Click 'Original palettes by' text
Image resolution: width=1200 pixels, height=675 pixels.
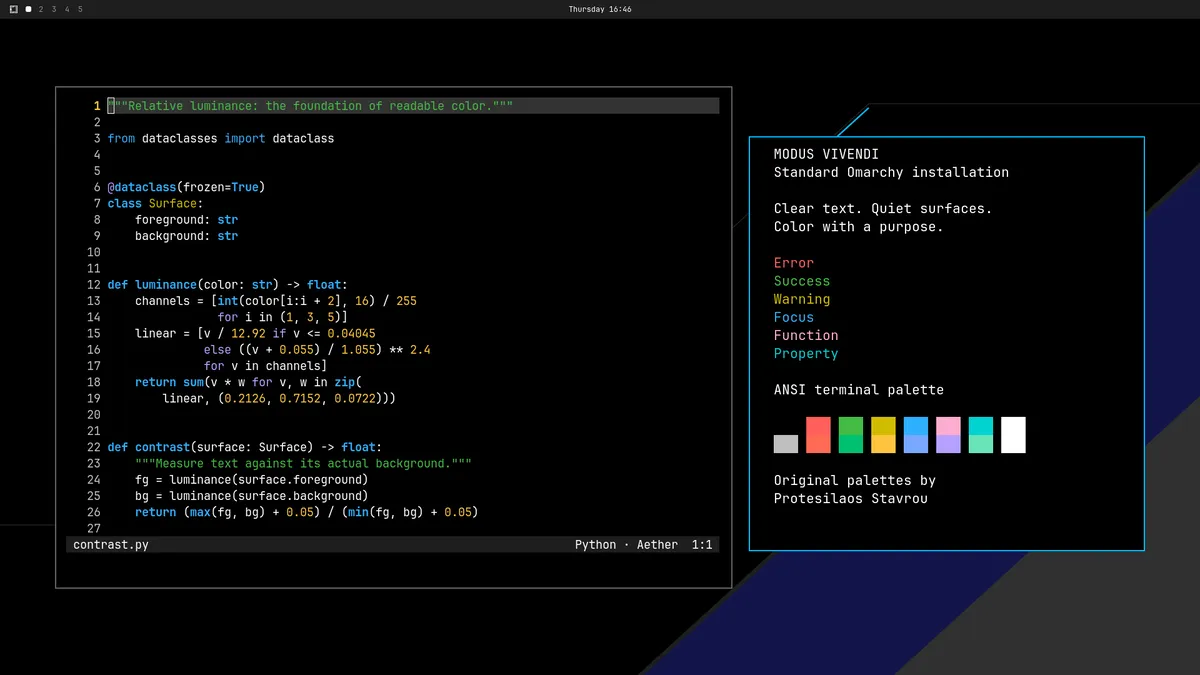pos(855,480)
